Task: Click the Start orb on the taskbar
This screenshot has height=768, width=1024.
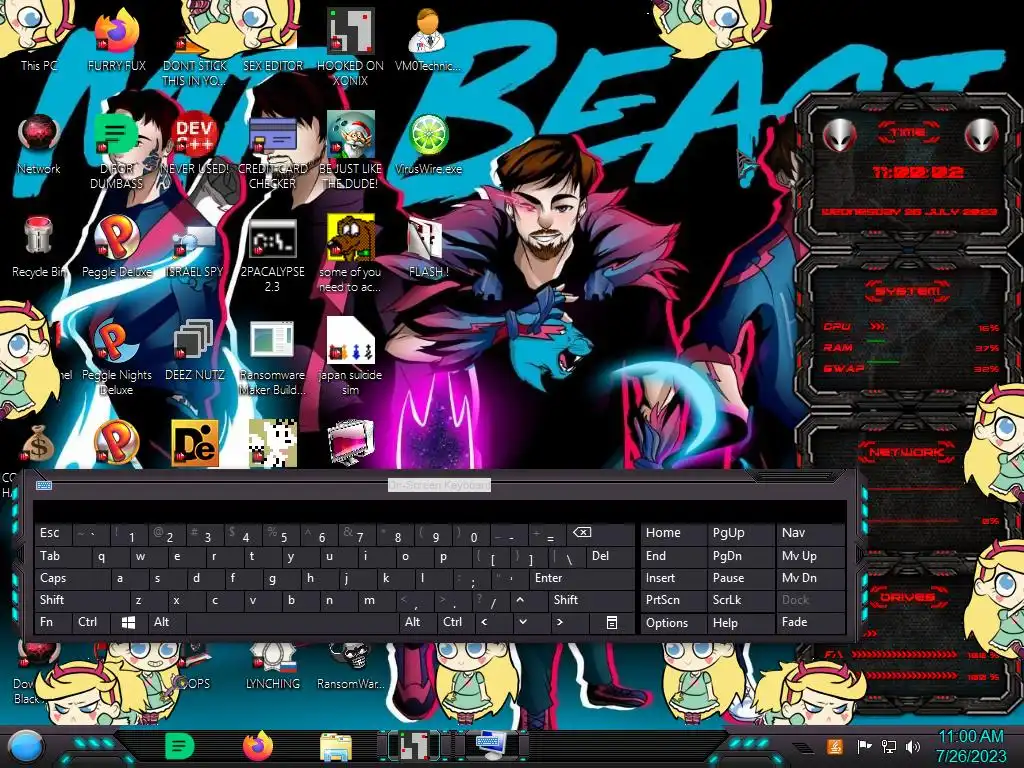Action: point(26,746)
